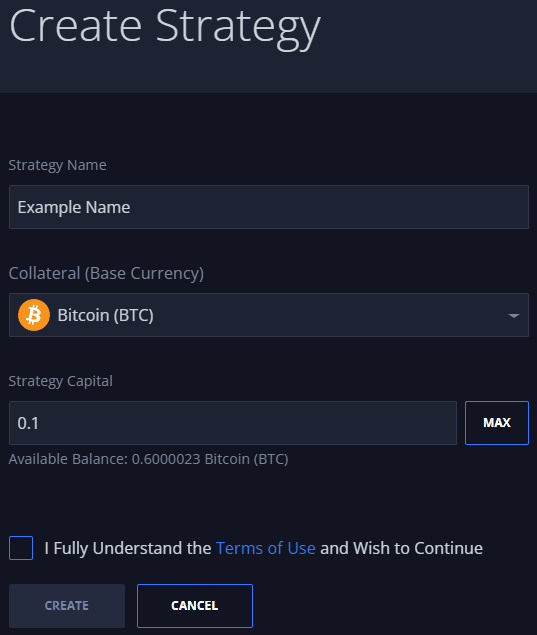Open the Terms of Use link
537x635 pixels.
pyautogui.click(x=266, y=548)
